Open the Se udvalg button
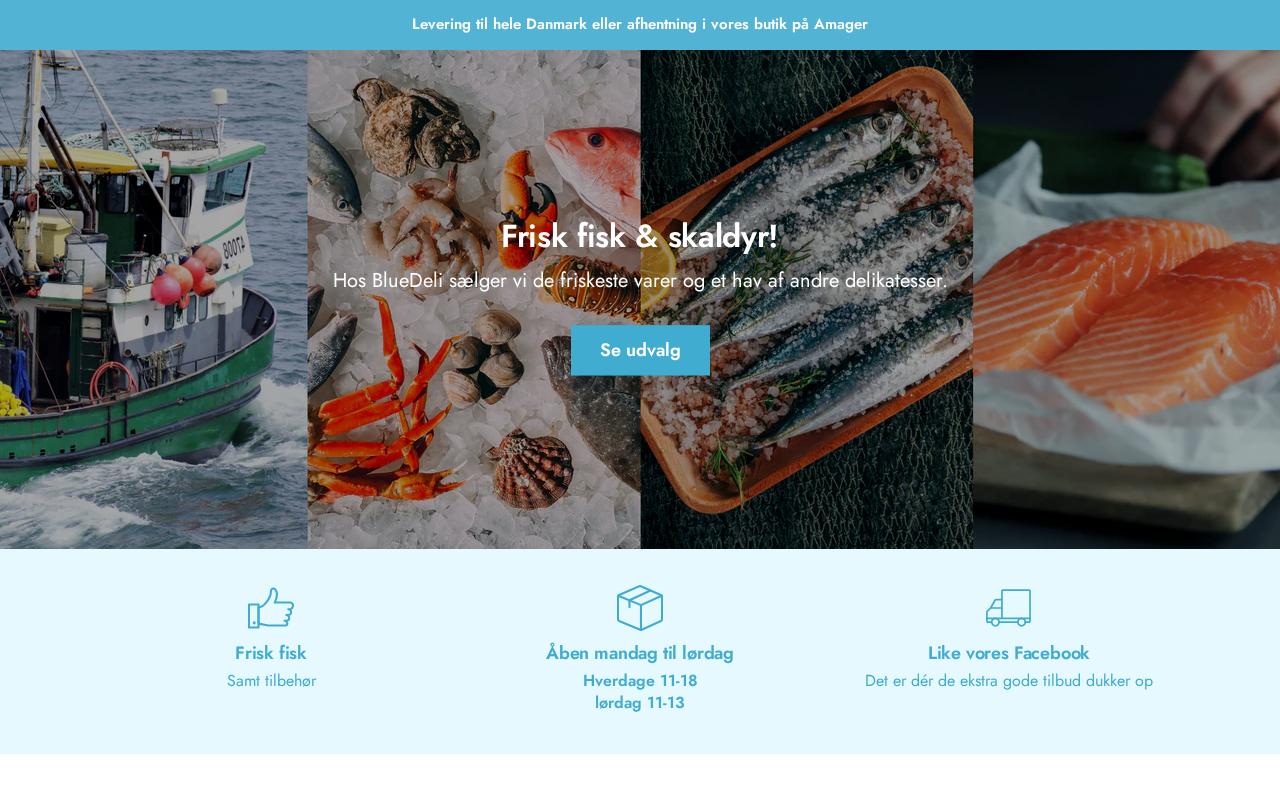This screenshot has width=1280, height=800. click(640, 350)
